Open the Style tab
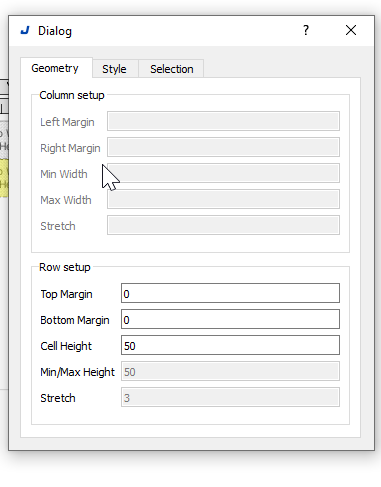This screenshot has height=487, width=381. point(115,69)
